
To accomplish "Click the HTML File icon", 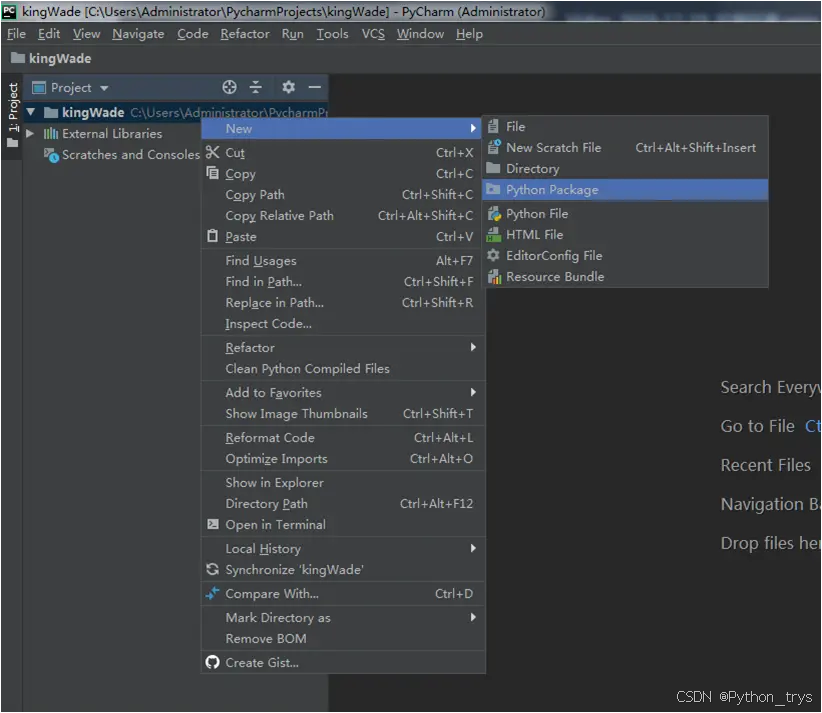I will coord(493,234).
